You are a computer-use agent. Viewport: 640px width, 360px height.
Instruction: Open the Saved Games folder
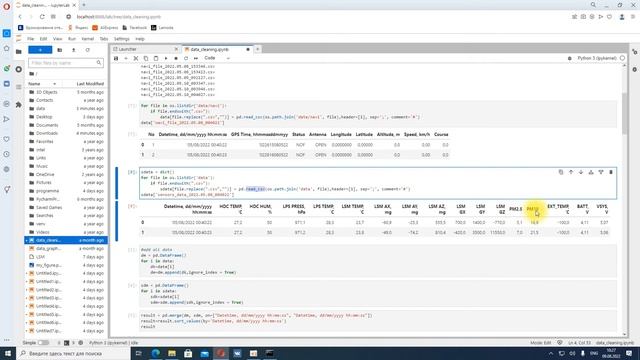pyautogui.click(x=66, y=207)
